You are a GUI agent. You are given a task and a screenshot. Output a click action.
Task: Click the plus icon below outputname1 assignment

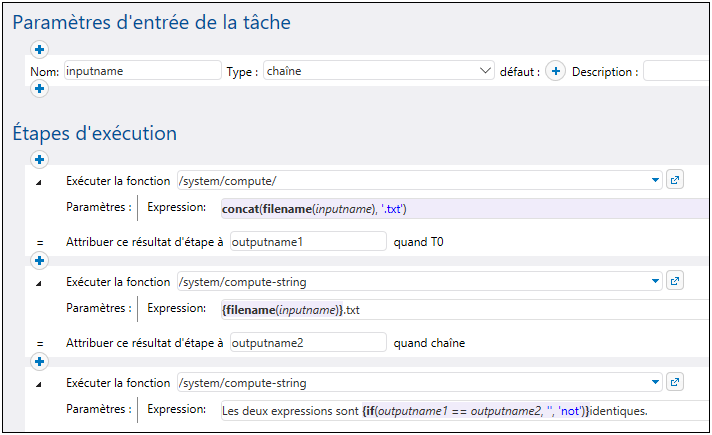(40, 261)
